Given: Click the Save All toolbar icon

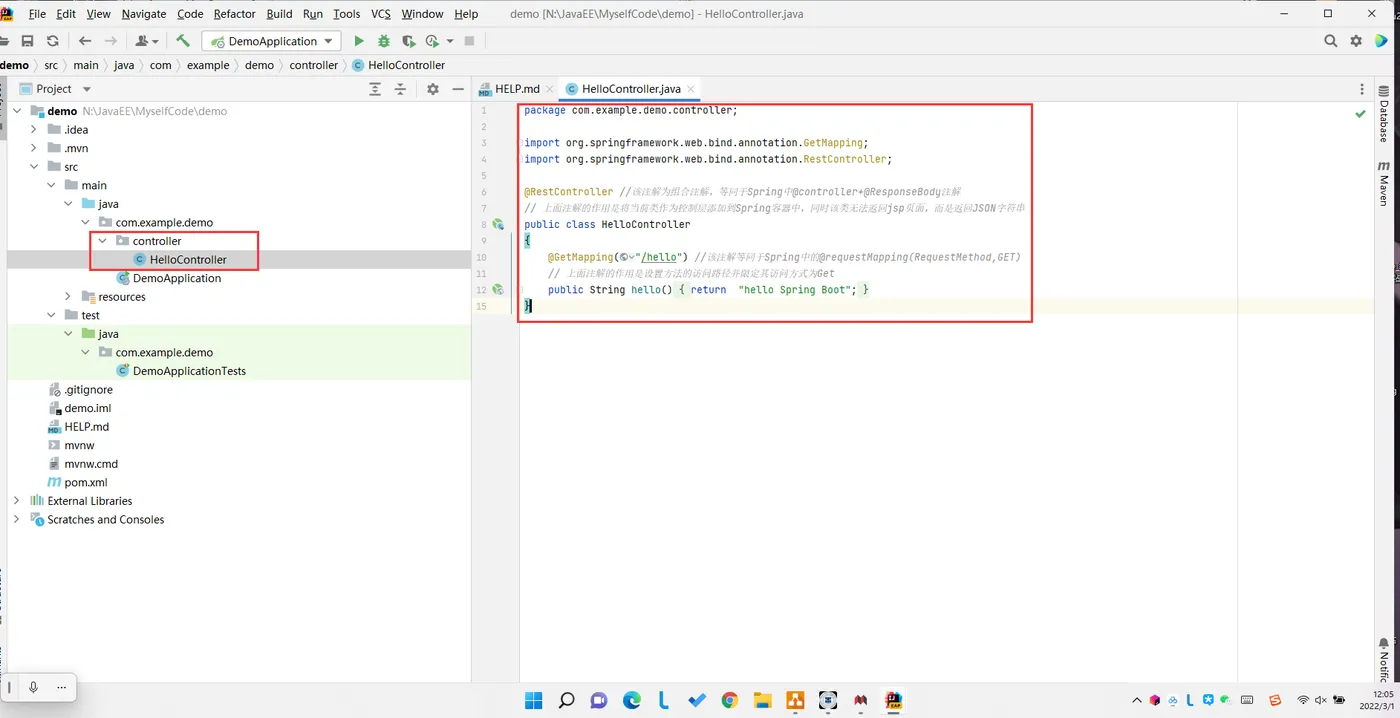Looking at the screenshot, I should 27,41.
